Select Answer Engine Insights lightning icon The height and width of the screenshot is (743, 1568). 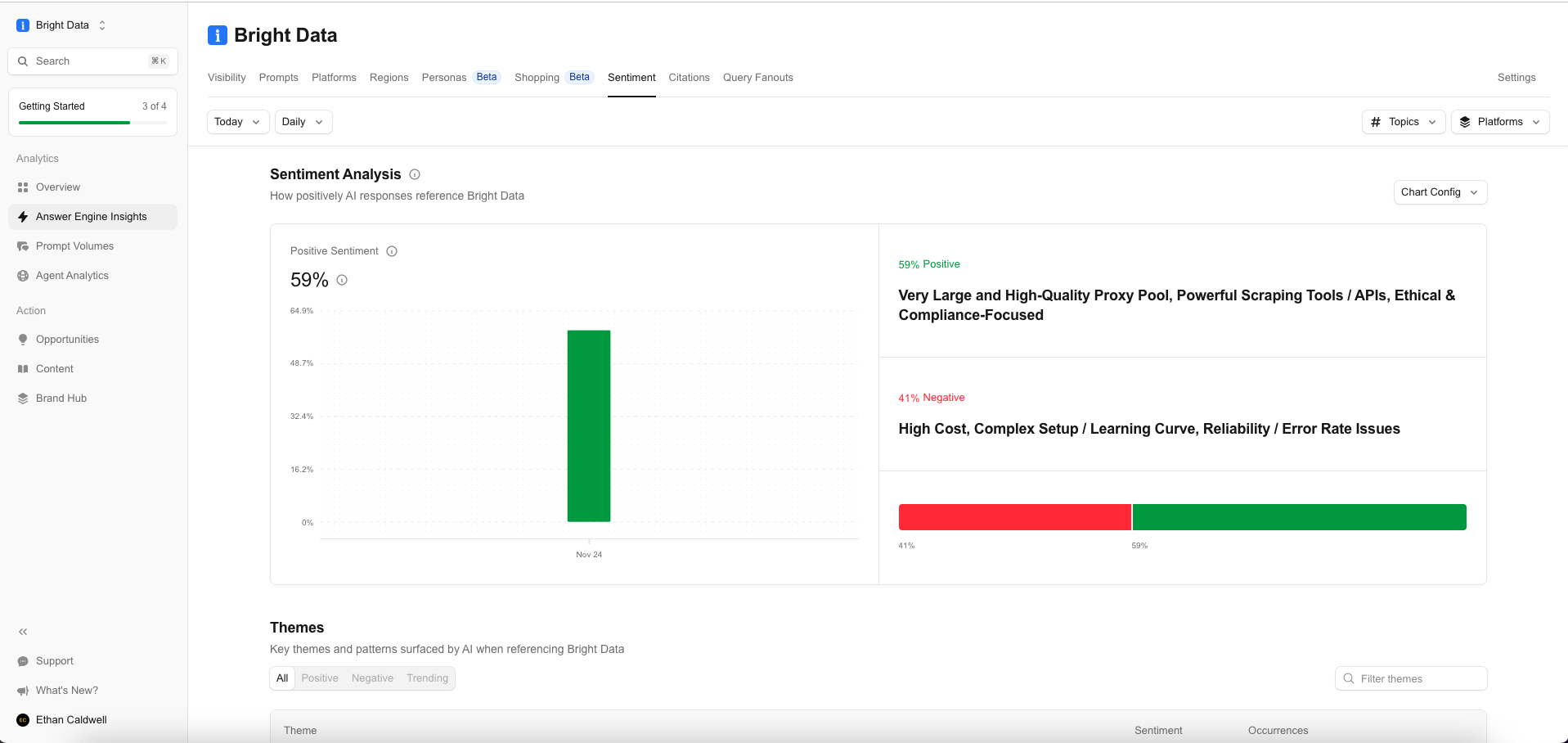pos(23,217)
